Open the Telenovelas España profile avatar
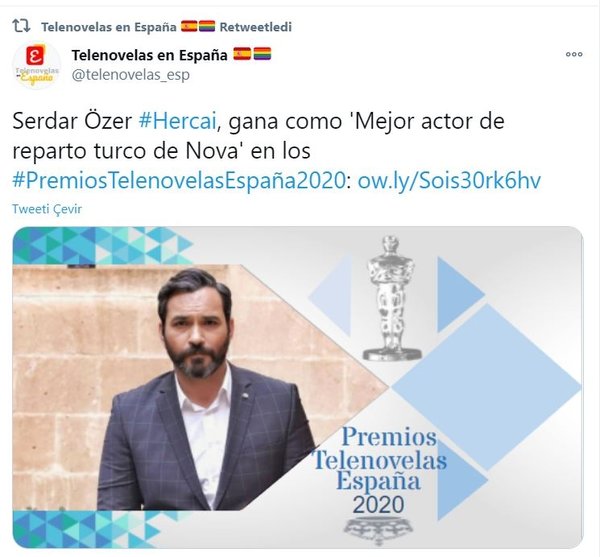This screenshot has height=557, width=600. 37,66
